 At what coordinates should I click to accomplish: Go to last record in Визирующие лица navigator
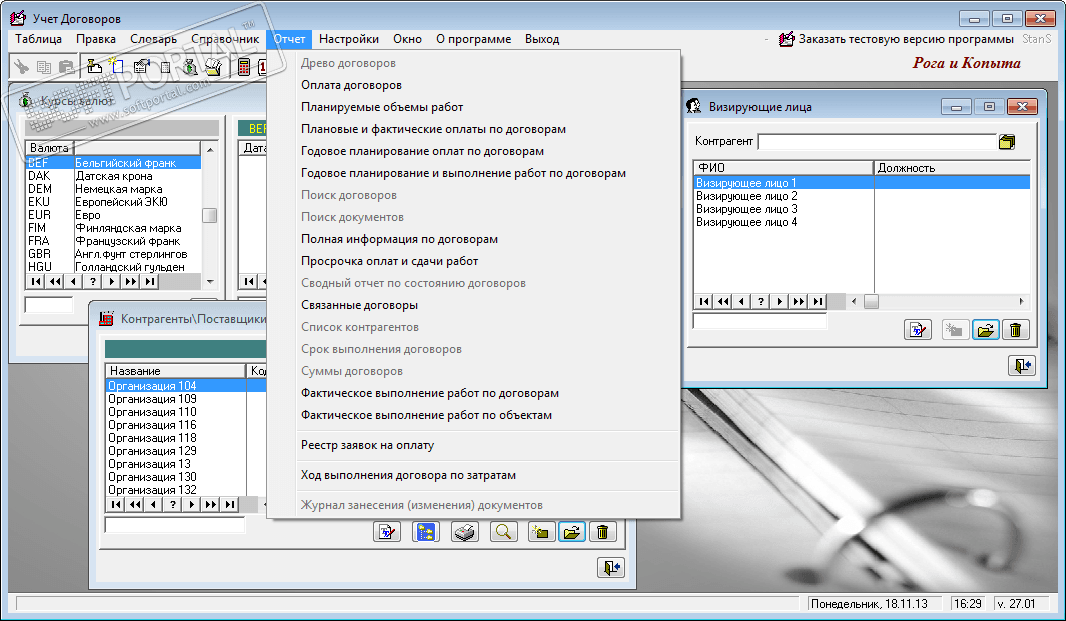click(x=818, y=301)
